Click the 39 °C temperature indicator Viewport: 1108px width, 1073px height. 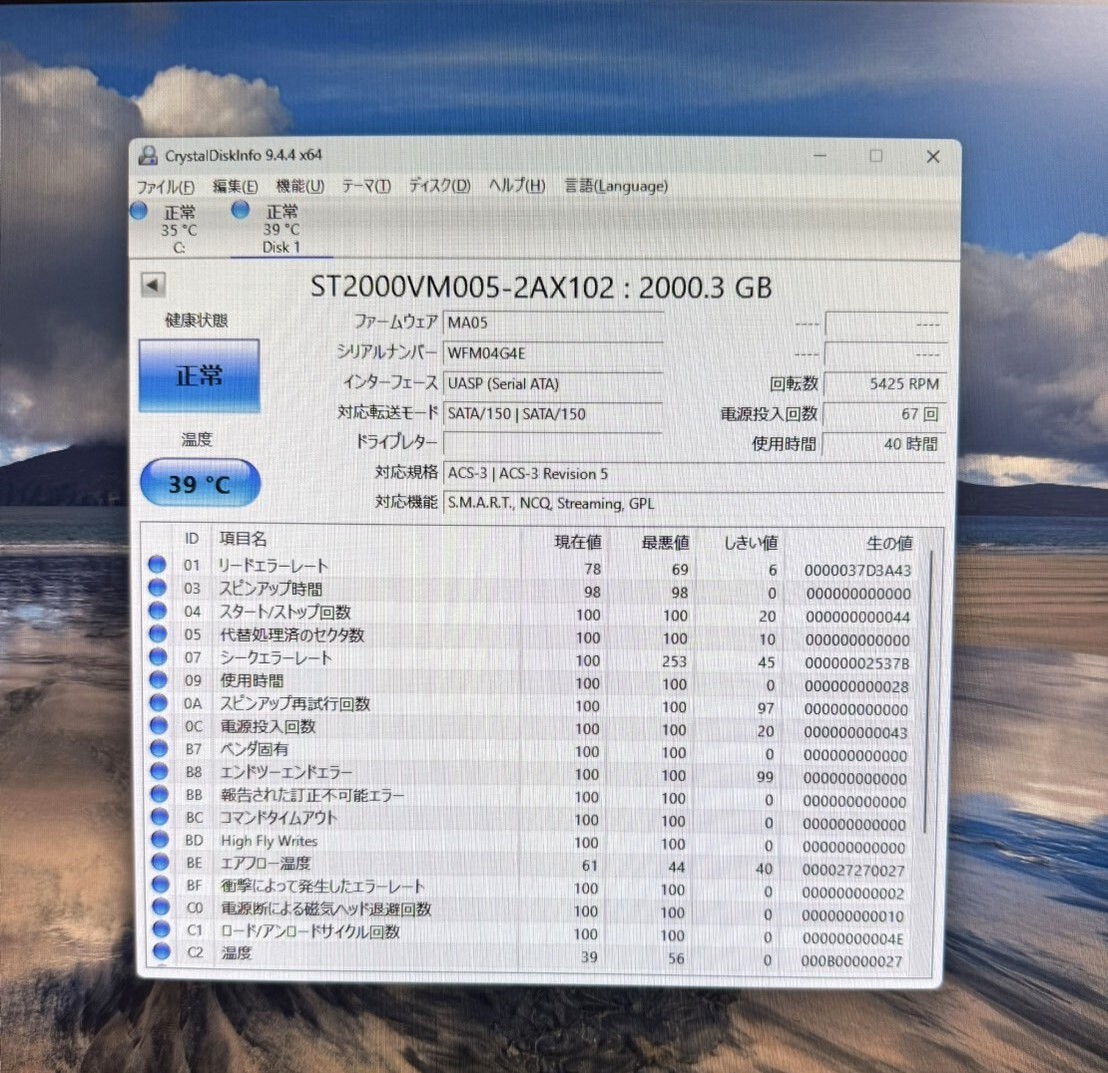coord(199,483)
